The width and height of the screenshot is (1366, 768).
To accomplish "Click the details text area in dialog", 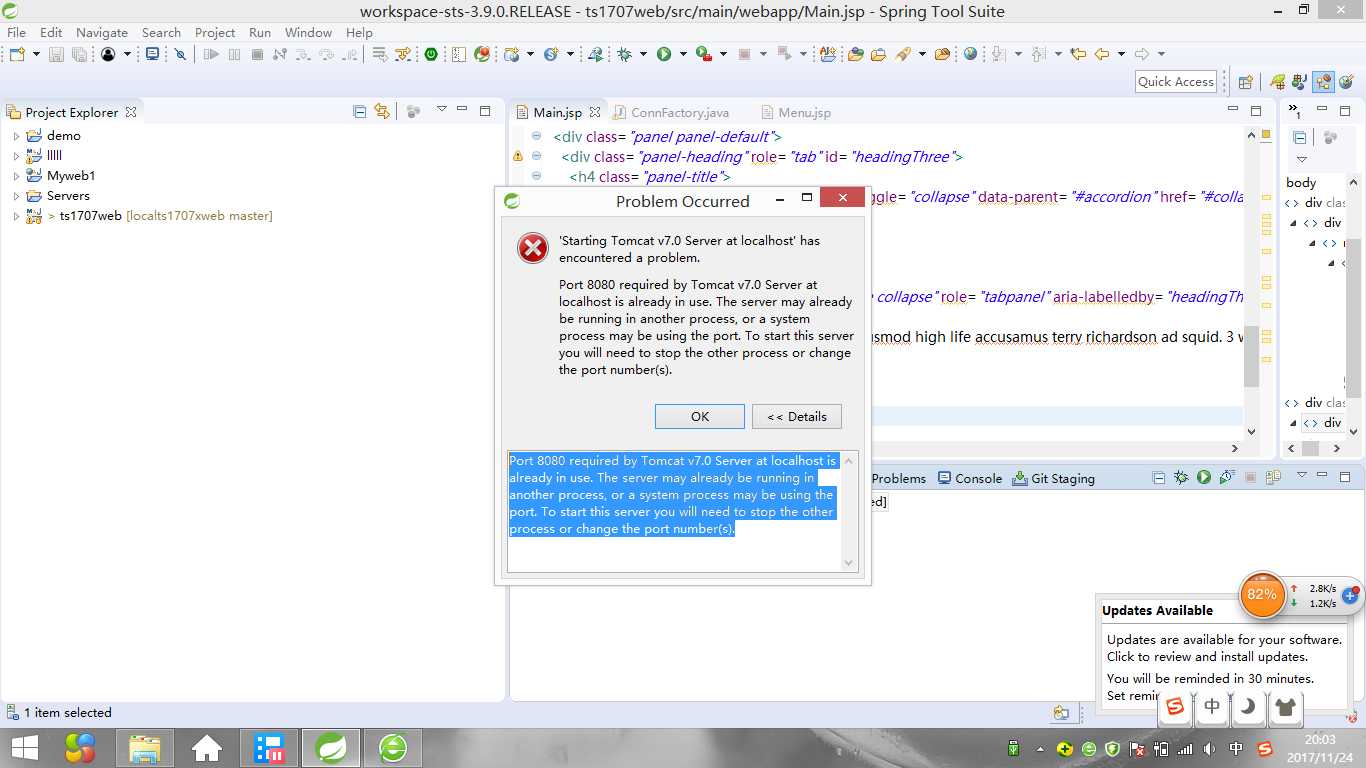I will click(675, 511).
